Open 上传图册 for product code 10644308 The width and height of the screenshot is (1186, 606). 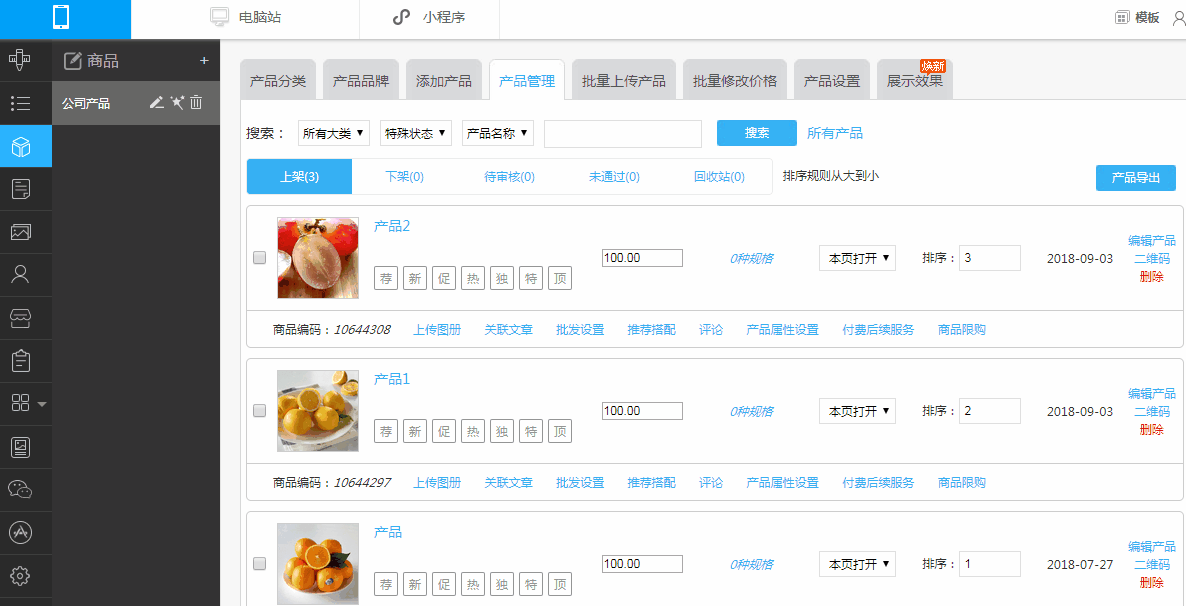436,330
